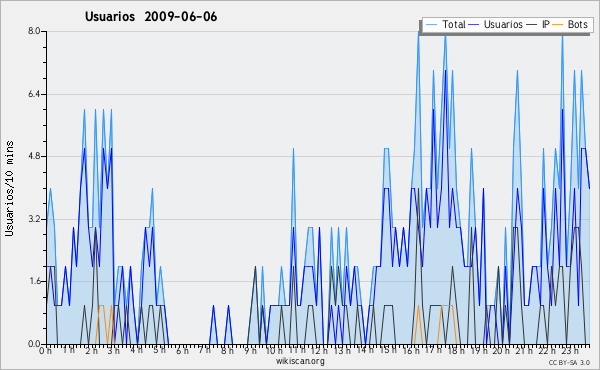Click the '1 h' x-axis label
600x370 pixels.
coord(68,350)
